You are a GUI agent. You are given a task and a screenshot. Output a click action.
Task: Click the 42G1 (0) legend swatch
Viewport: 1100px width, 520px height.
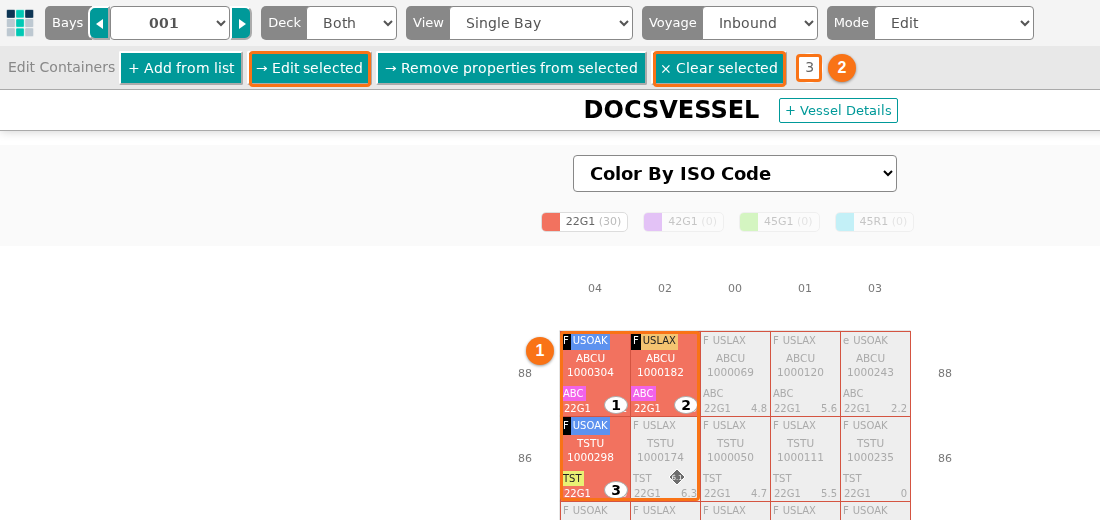click(653, 222)
